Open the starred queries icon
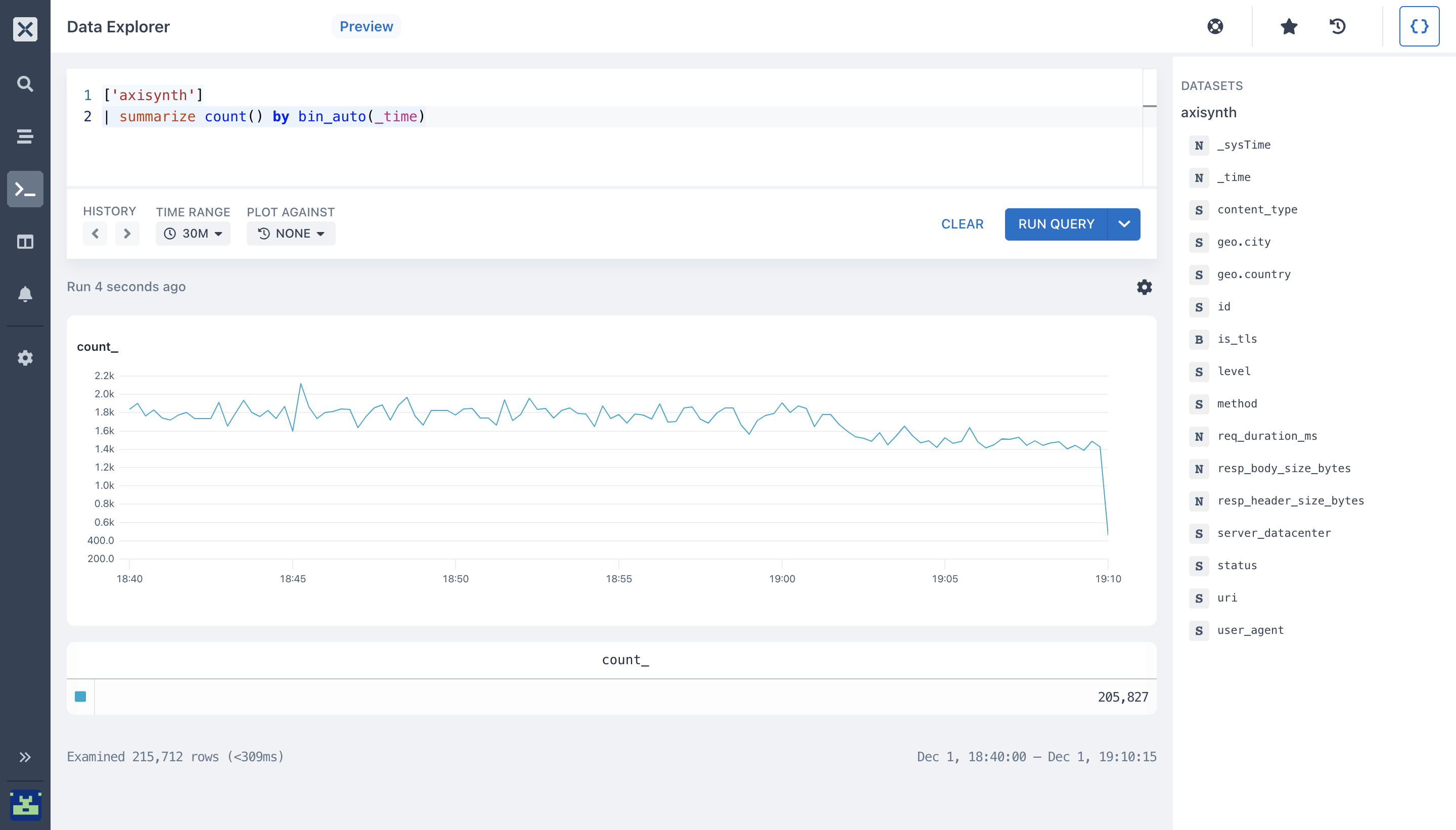1456x830 pixels. [1289, 27]
